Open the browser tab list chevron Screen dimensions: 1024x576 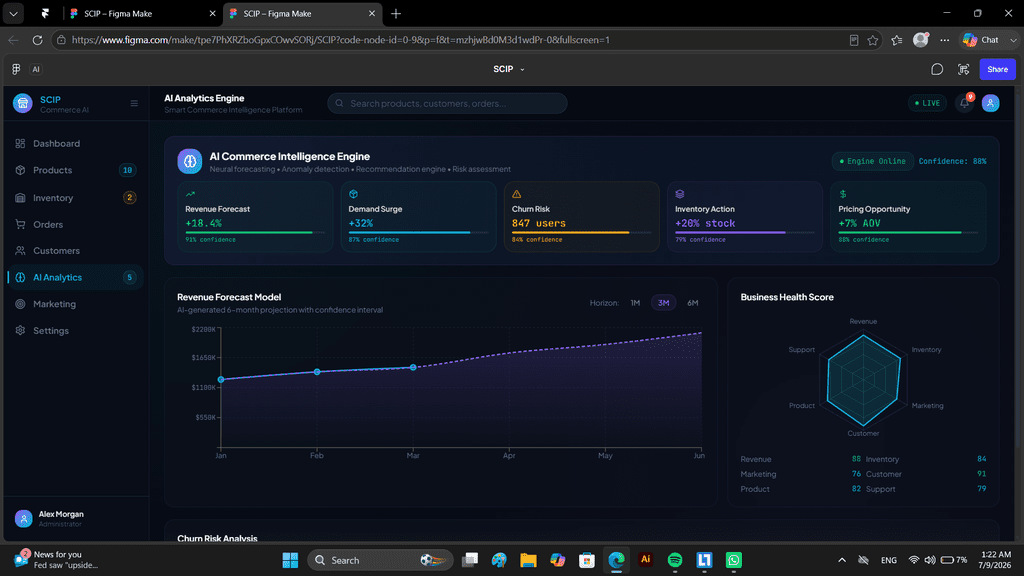coord(13,13)
